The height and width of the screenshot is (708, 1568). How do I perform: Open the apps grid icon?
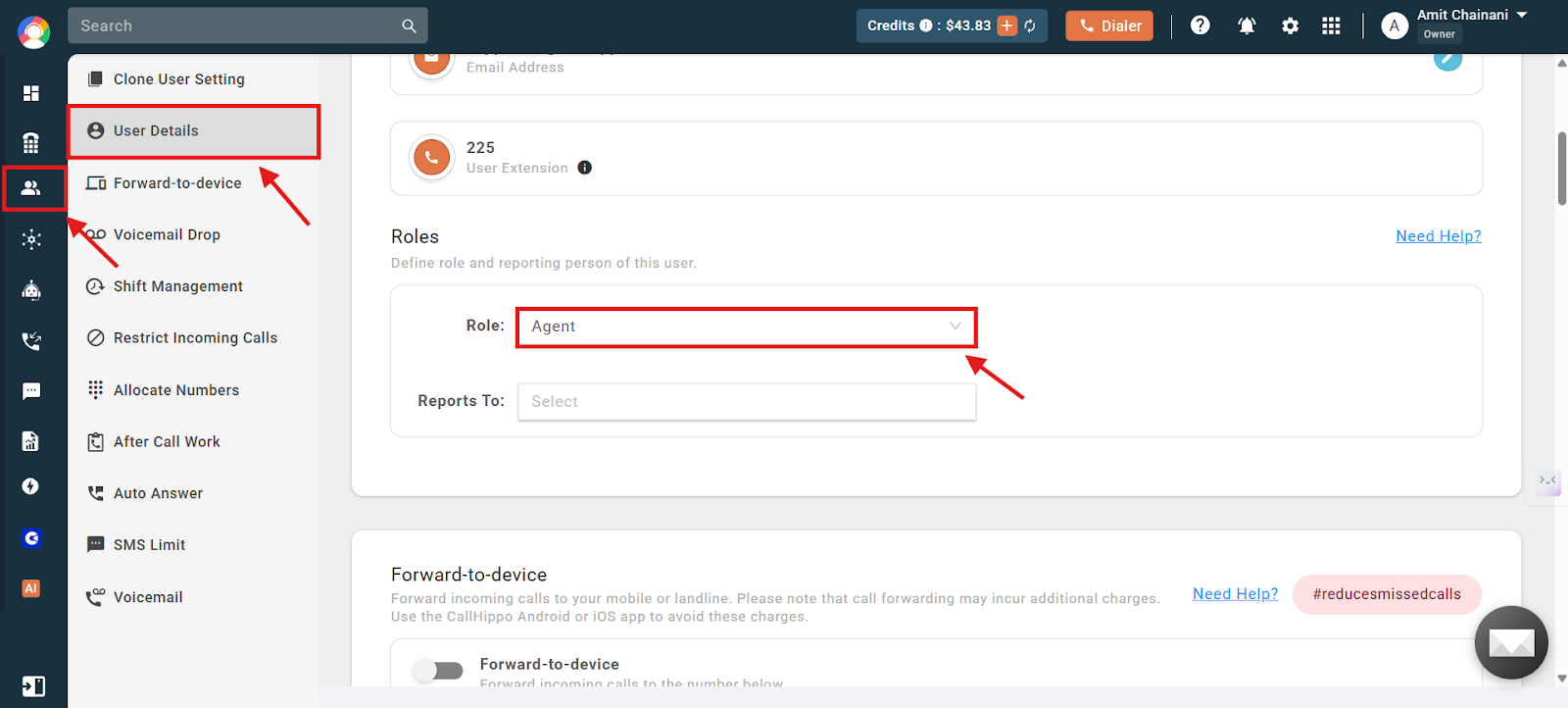click(x=1331, y=25)
